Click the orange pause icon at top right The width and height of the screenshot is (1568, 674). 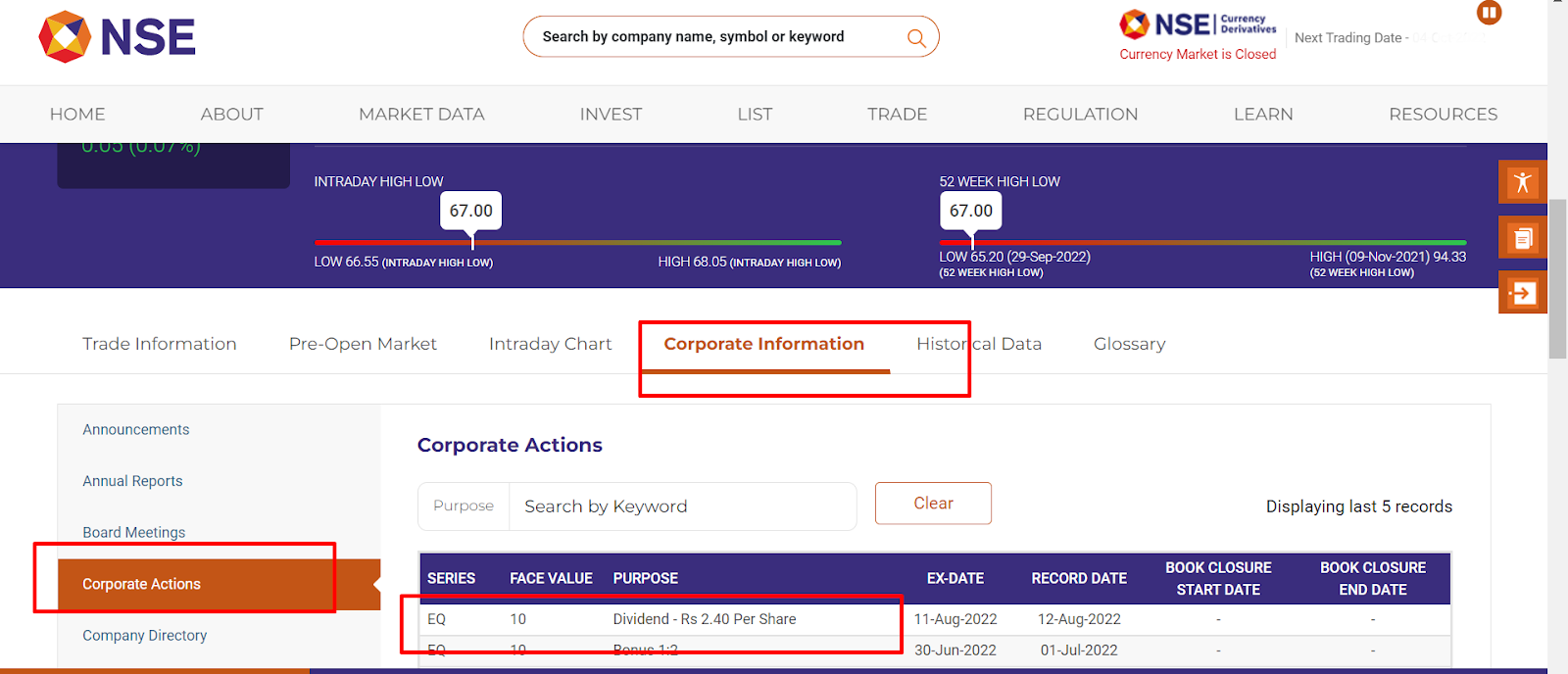(x=1489, y=13)
